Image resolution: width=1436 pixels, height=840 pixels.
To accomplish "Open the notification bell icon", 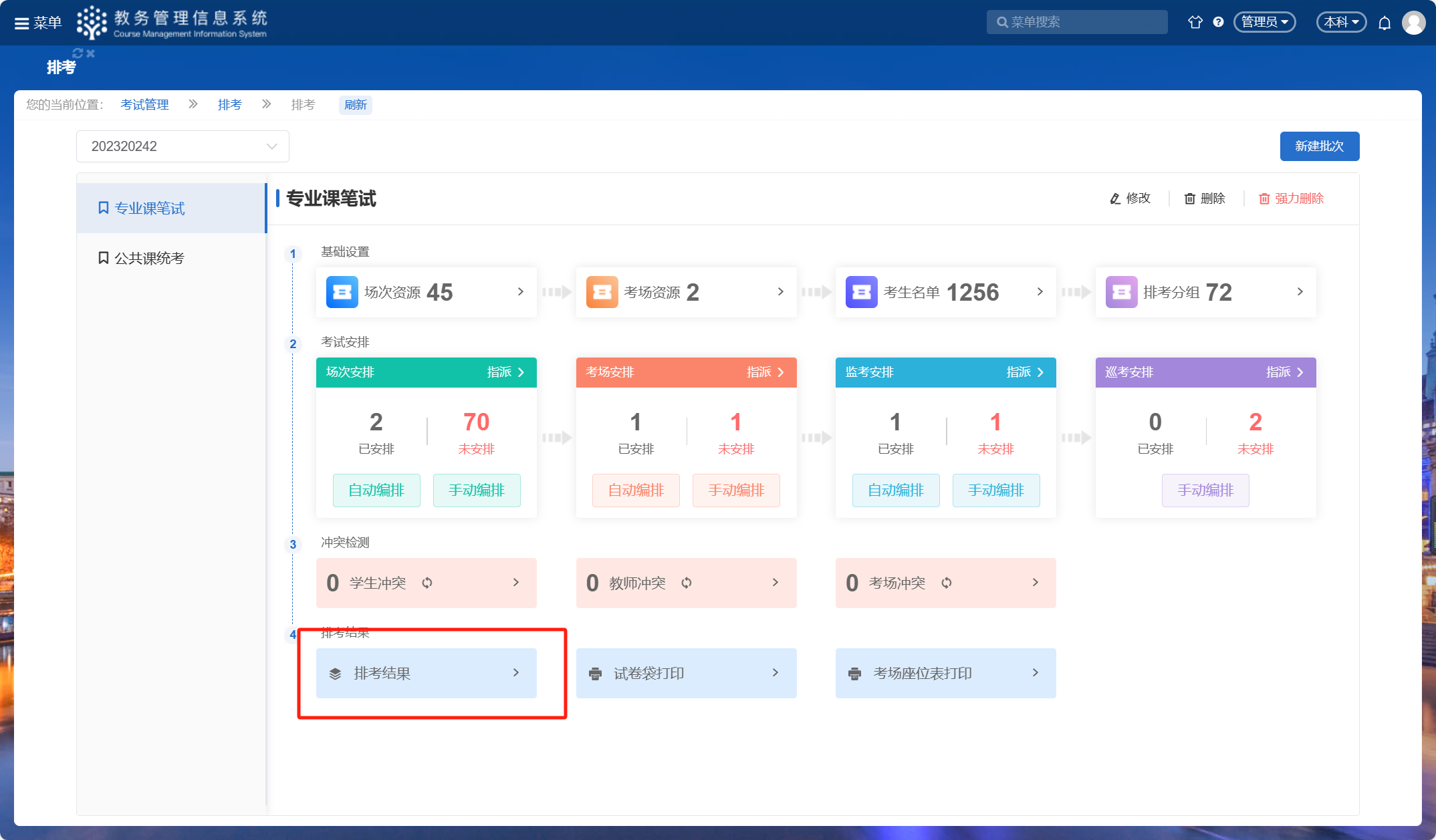I will click(x=1385, y=23).
